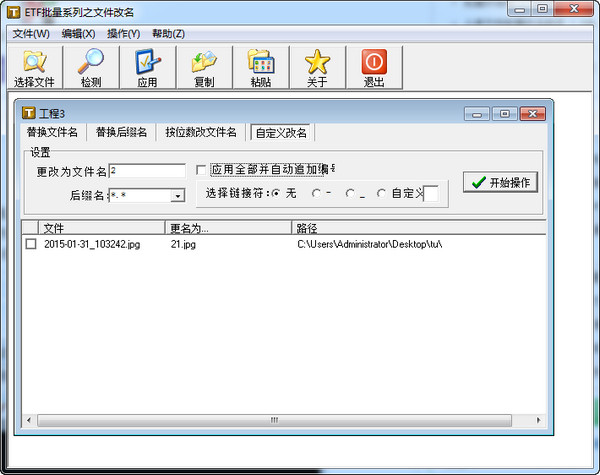The width and height of the screenshot is (600, 475).
Task: Select the 无 connector radio button
Action: [277, 193]
